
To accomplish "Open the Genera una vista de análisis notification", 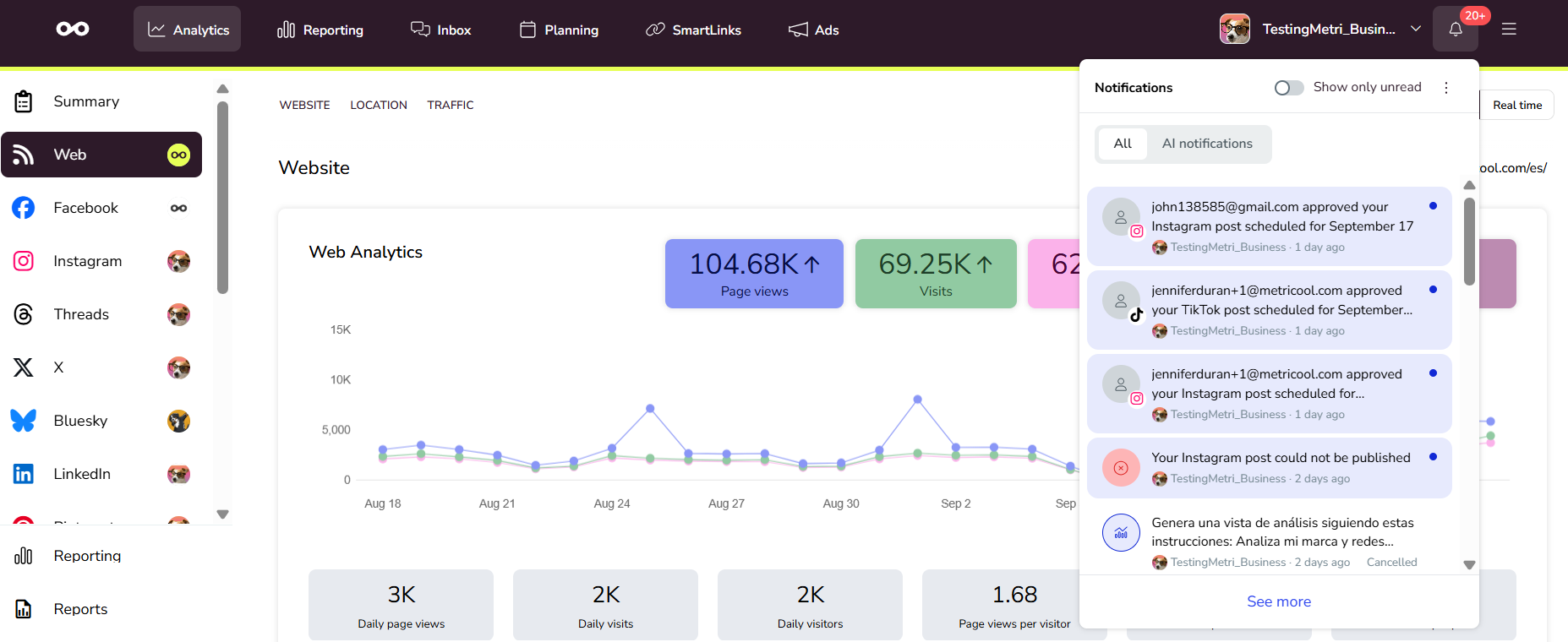I will pyautogui.click(x=1270, y=541).
